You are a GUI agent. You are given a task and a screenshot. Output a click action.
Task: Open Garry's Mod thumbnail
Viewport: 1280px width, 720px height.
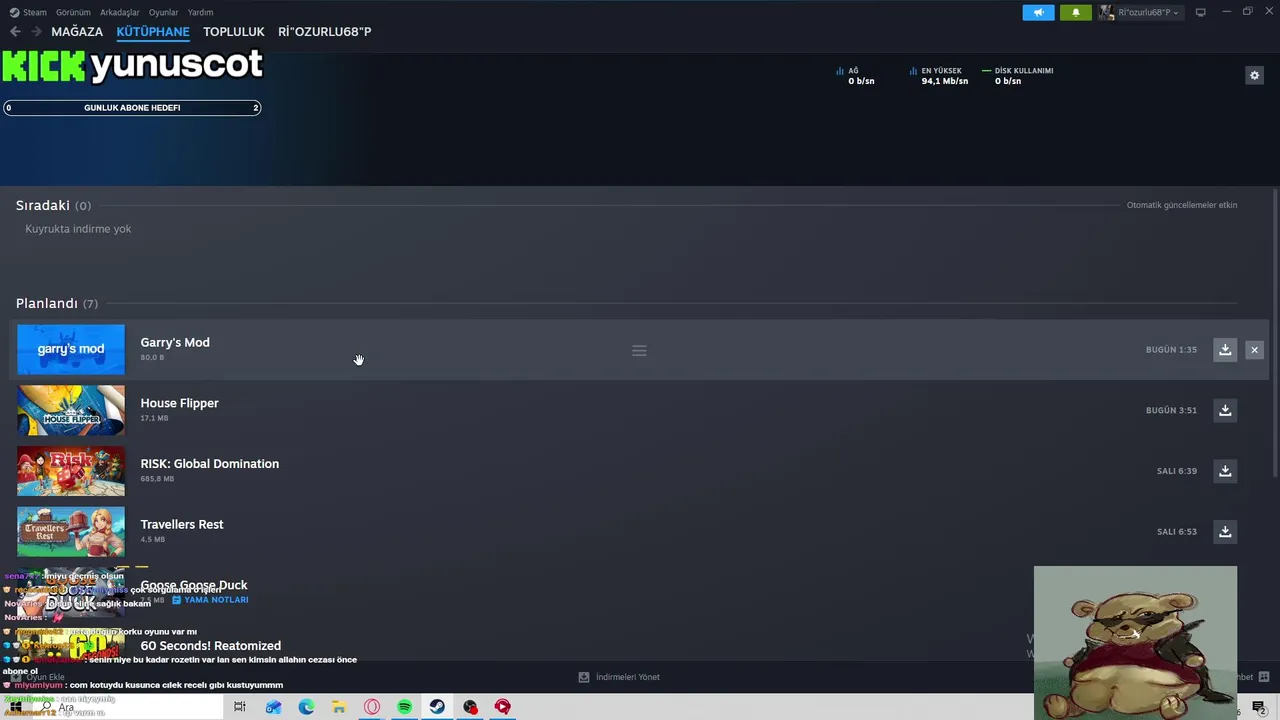(71, 349)
